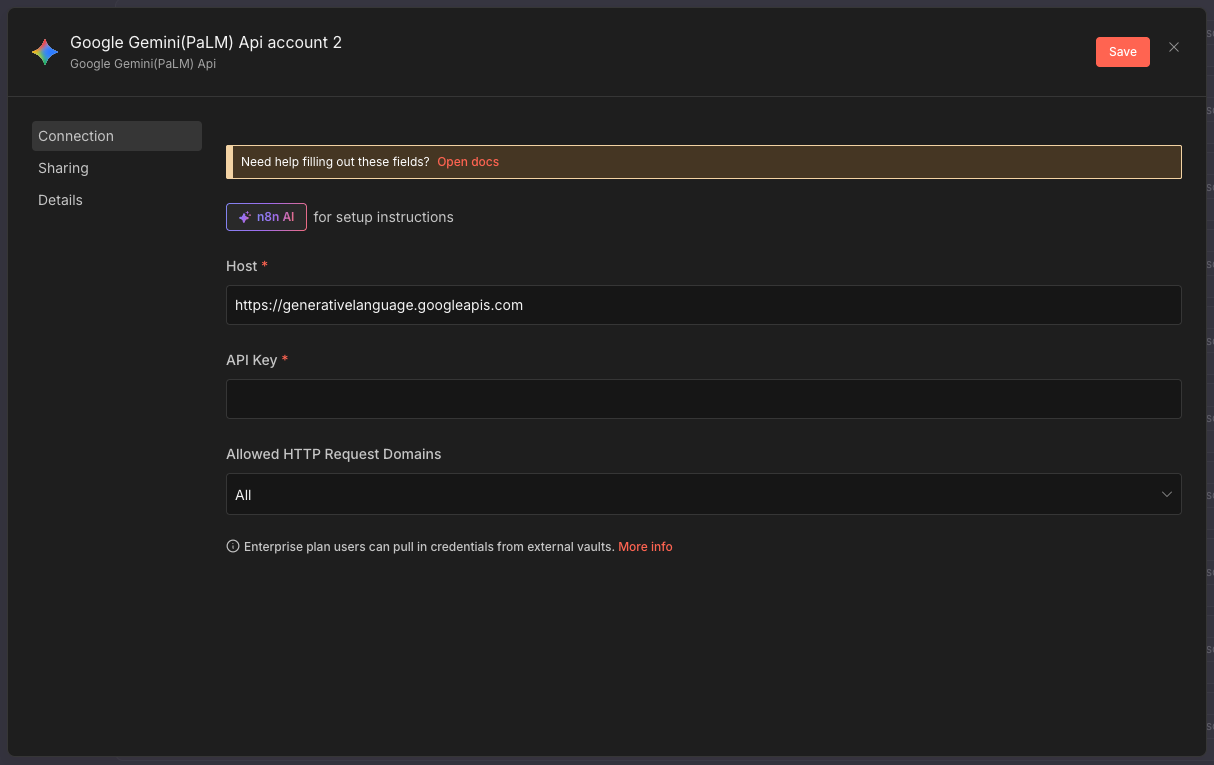Screen dimensions: 1214x765
Task: Open the n8n AI setup instructions
Action: click(266, 216)
